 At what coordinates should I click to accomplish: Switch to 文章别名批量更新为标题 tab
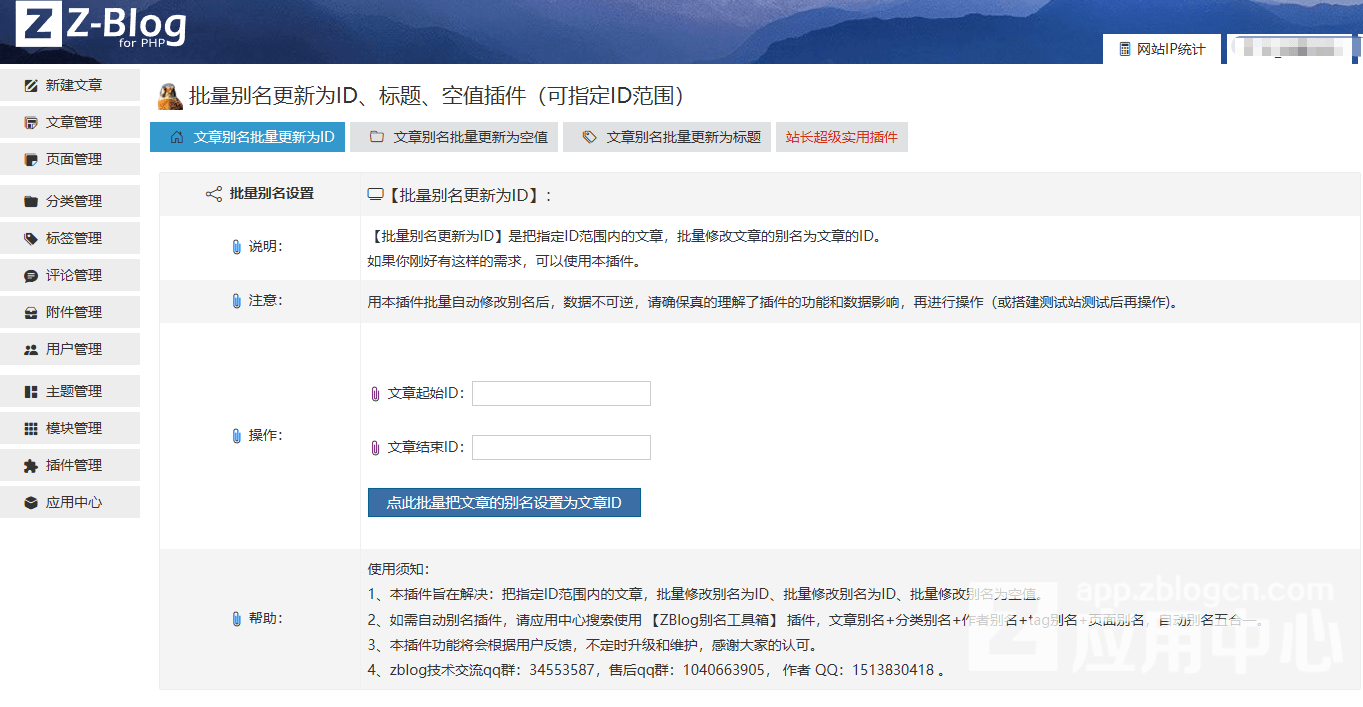(x=672, y=137)
